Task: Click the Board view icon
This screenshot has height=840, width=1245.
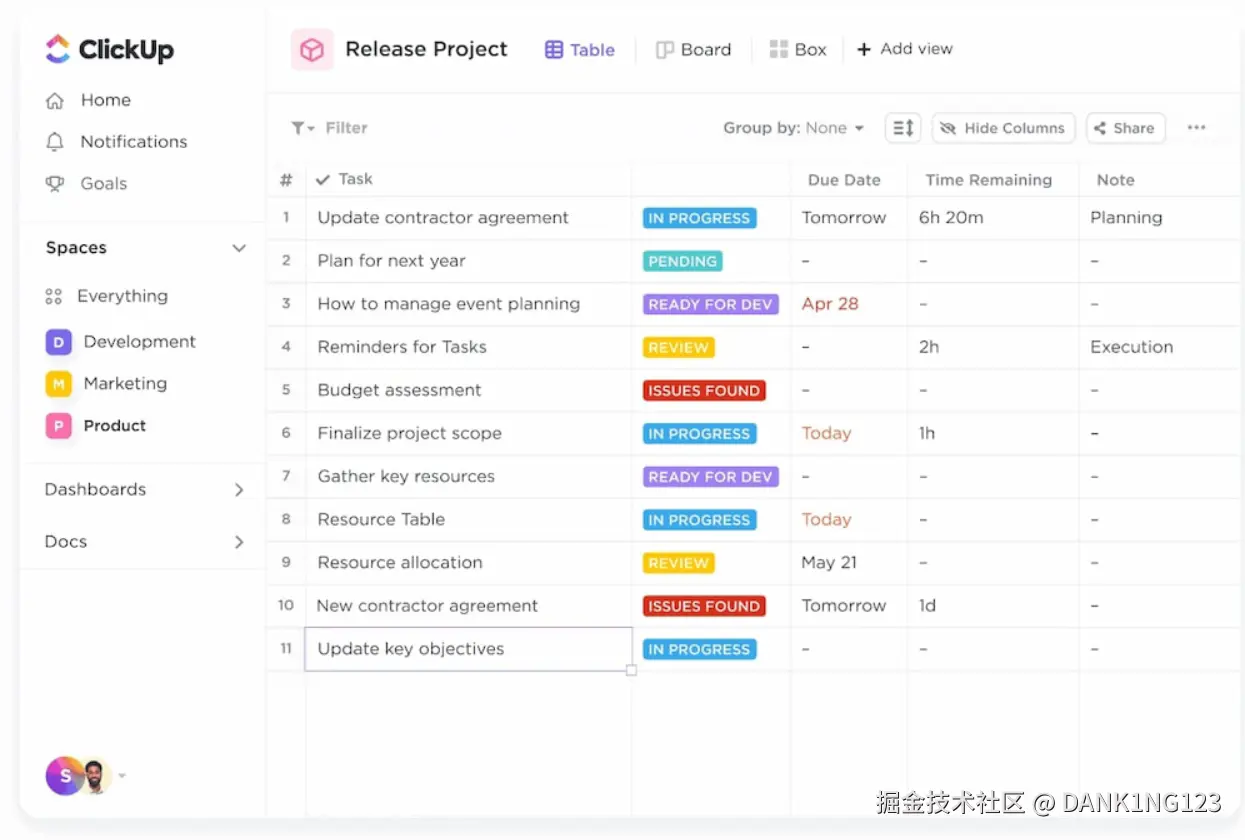Action: click(x=664, y=50)
